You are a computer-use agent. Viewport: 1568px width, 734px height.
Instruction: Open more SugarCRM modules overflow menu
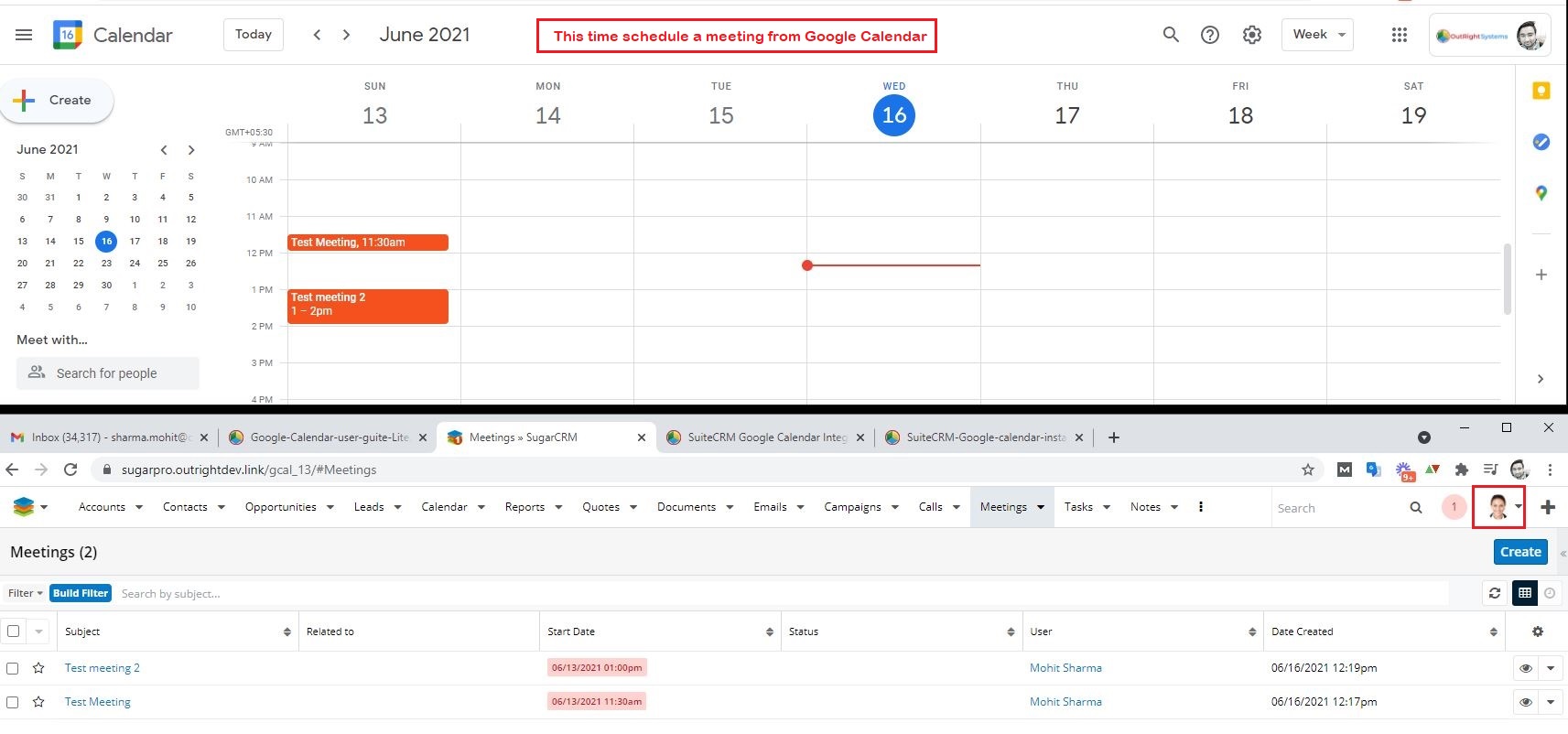pos(1201,507)
